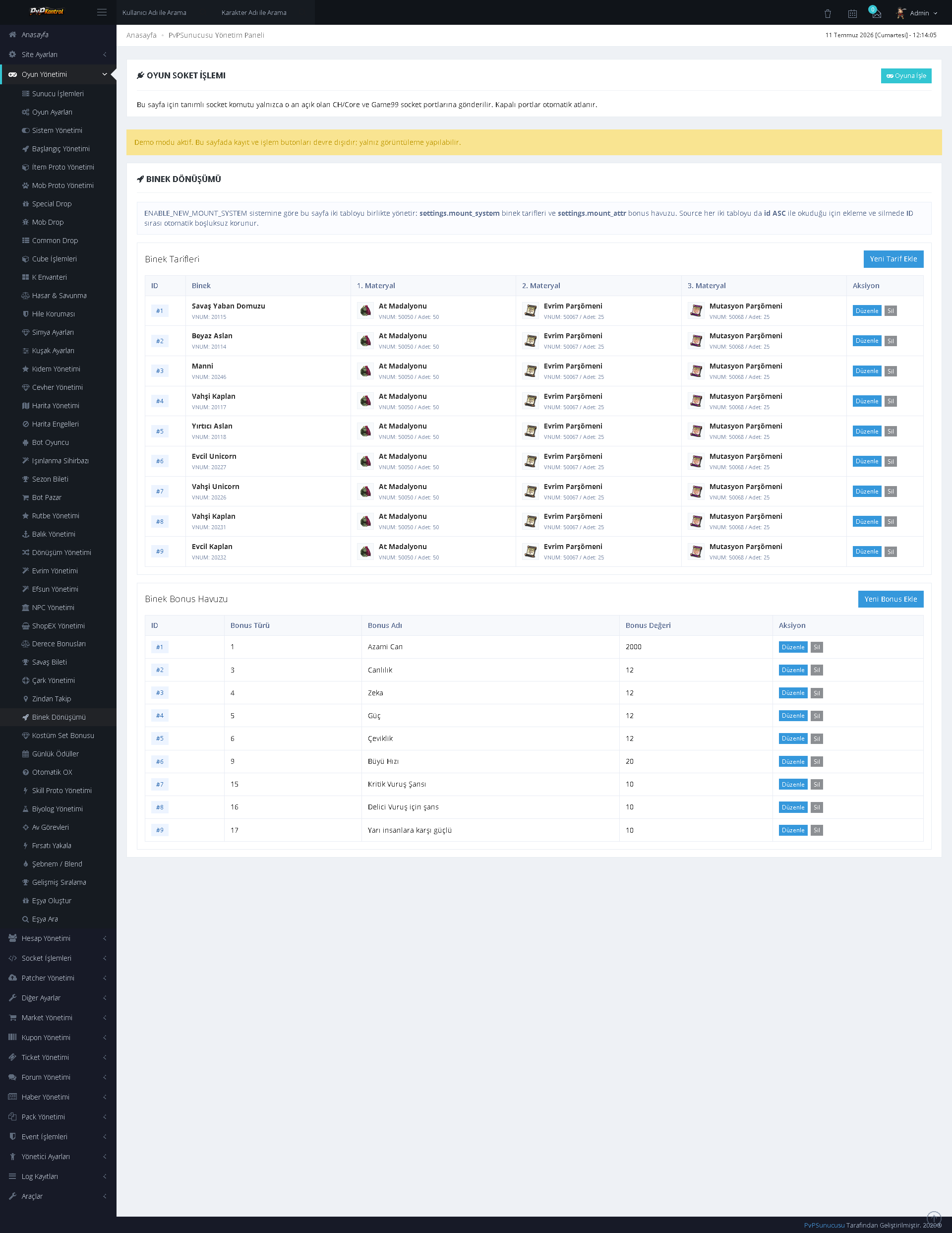Click the At Madalyonu icon in row #1
Image resolution: width=952 pixels, height=1233 pixels.
(x=365, y=310)
